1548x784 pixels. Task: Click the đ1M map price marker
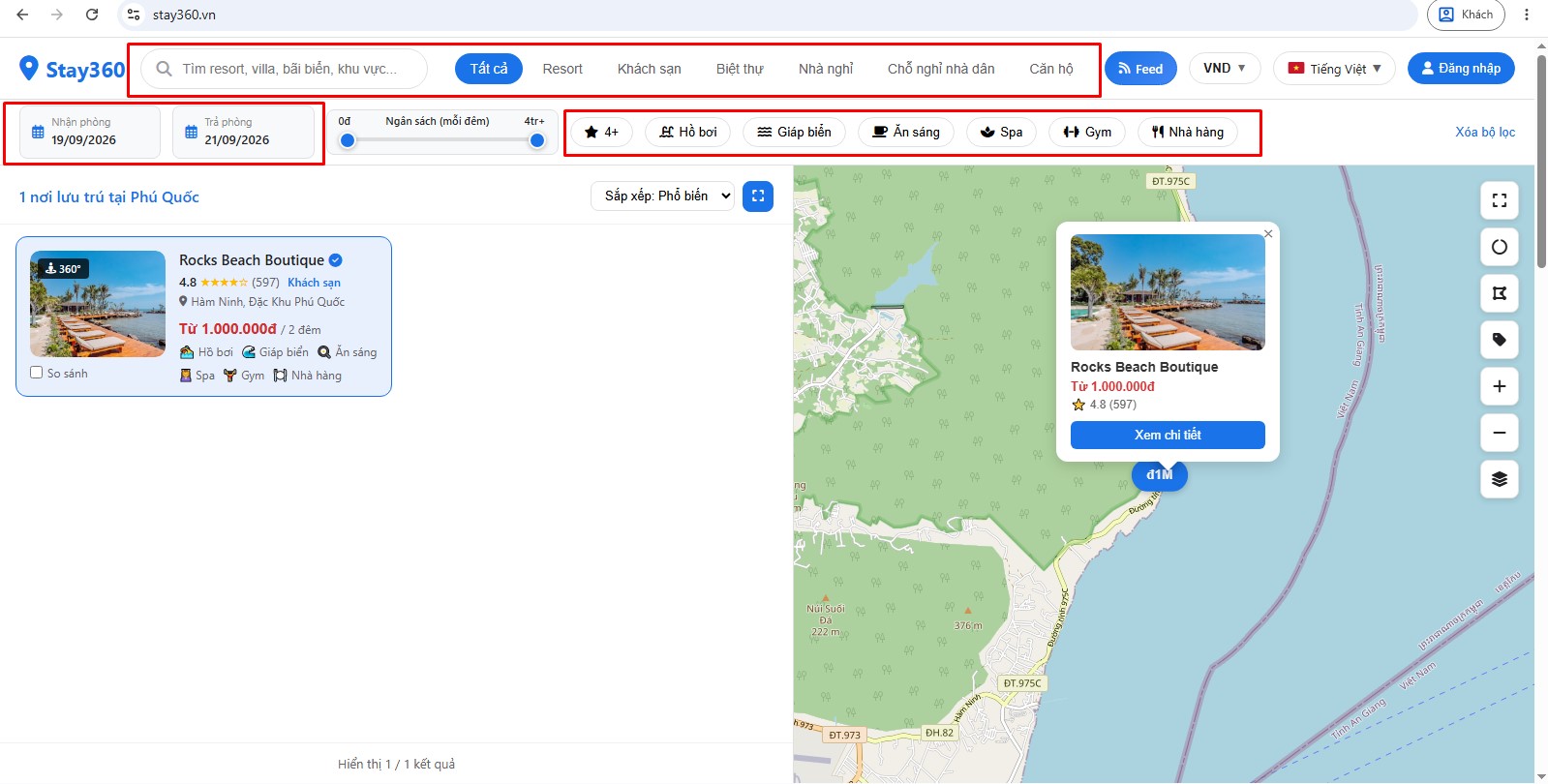1160,474
